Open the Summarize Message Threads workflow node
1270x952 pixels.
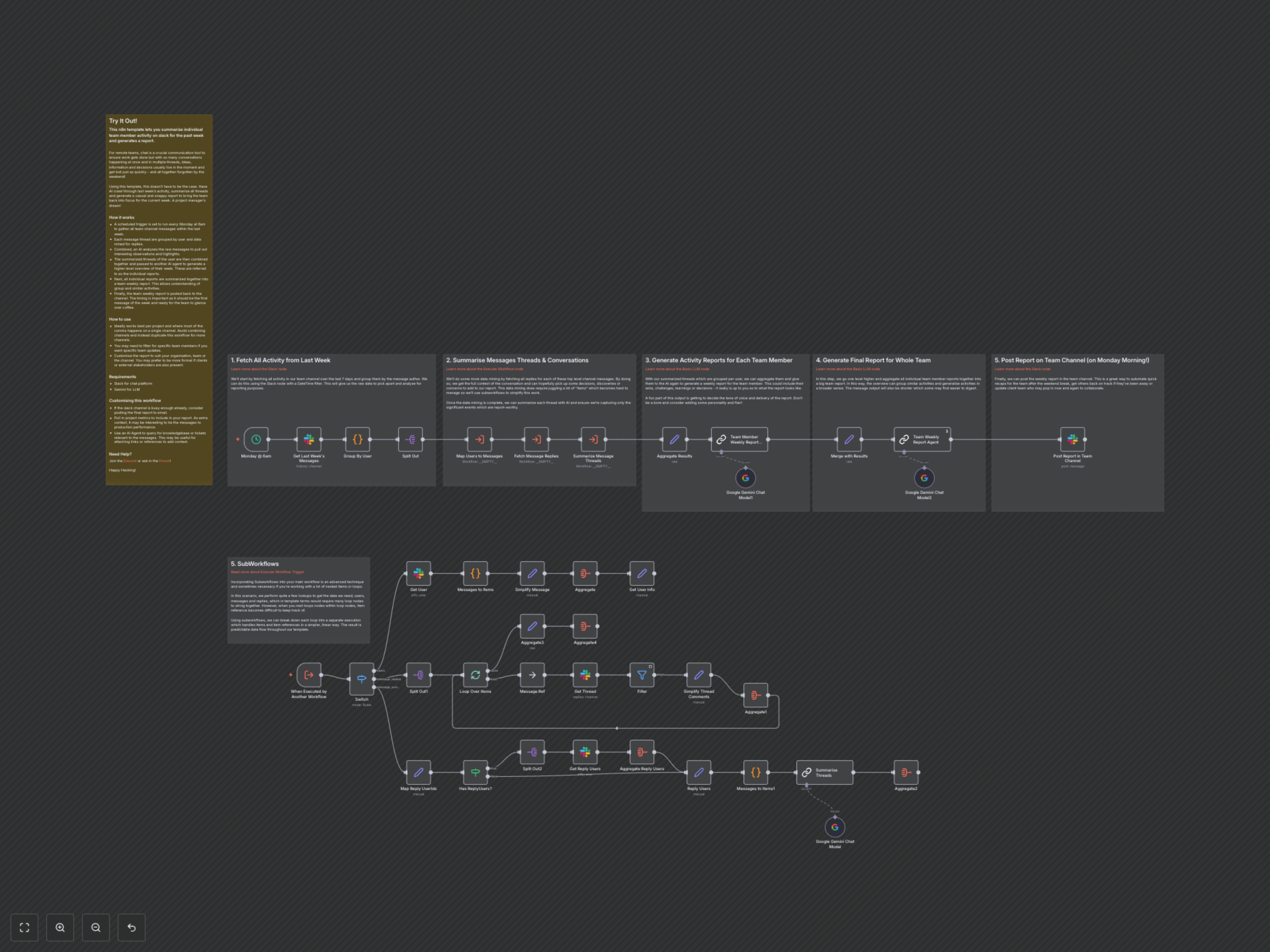594,440
